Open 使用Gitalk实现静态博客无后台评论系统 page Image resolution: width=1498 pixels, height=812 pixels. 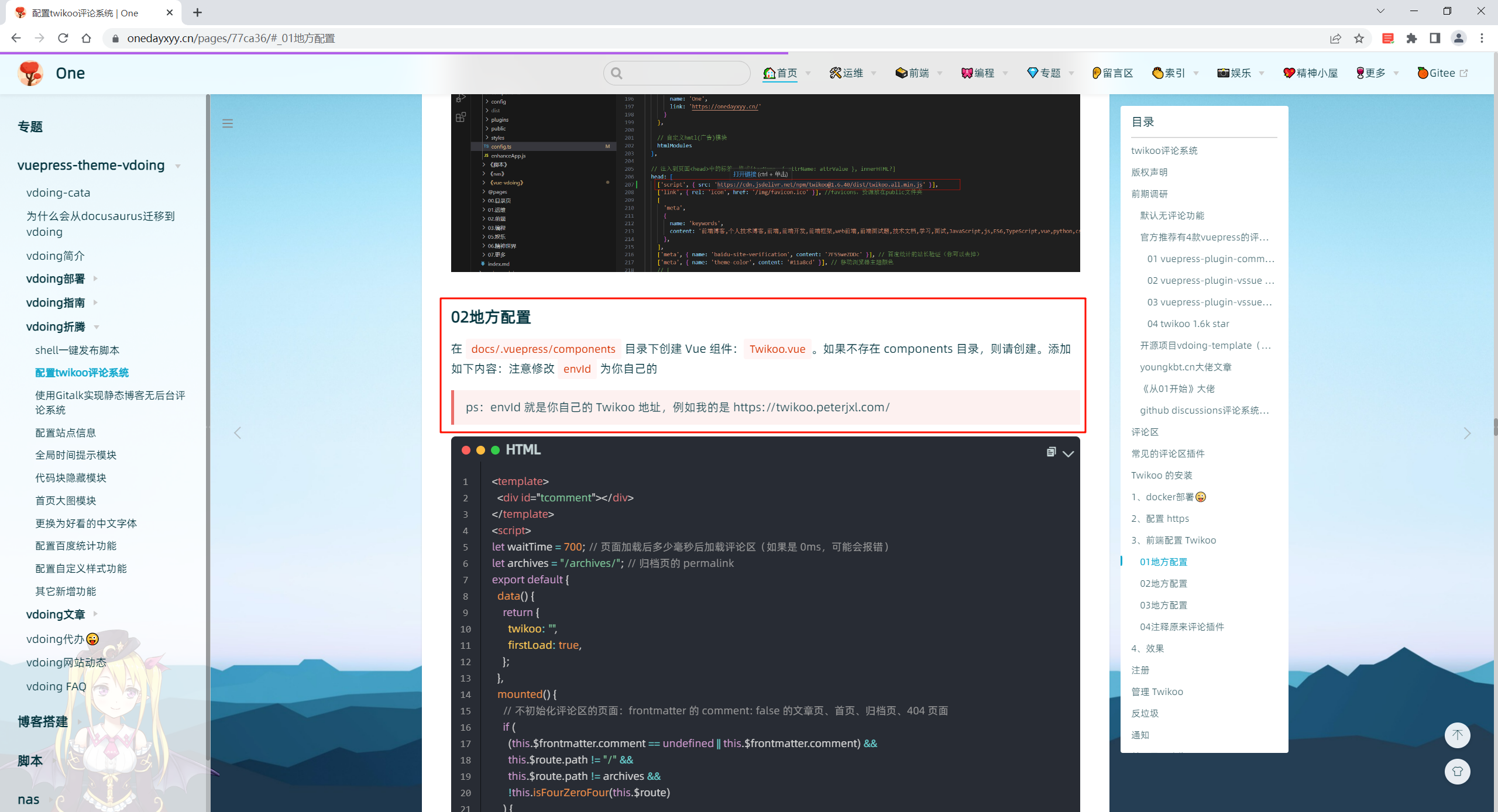pos(110,402)
